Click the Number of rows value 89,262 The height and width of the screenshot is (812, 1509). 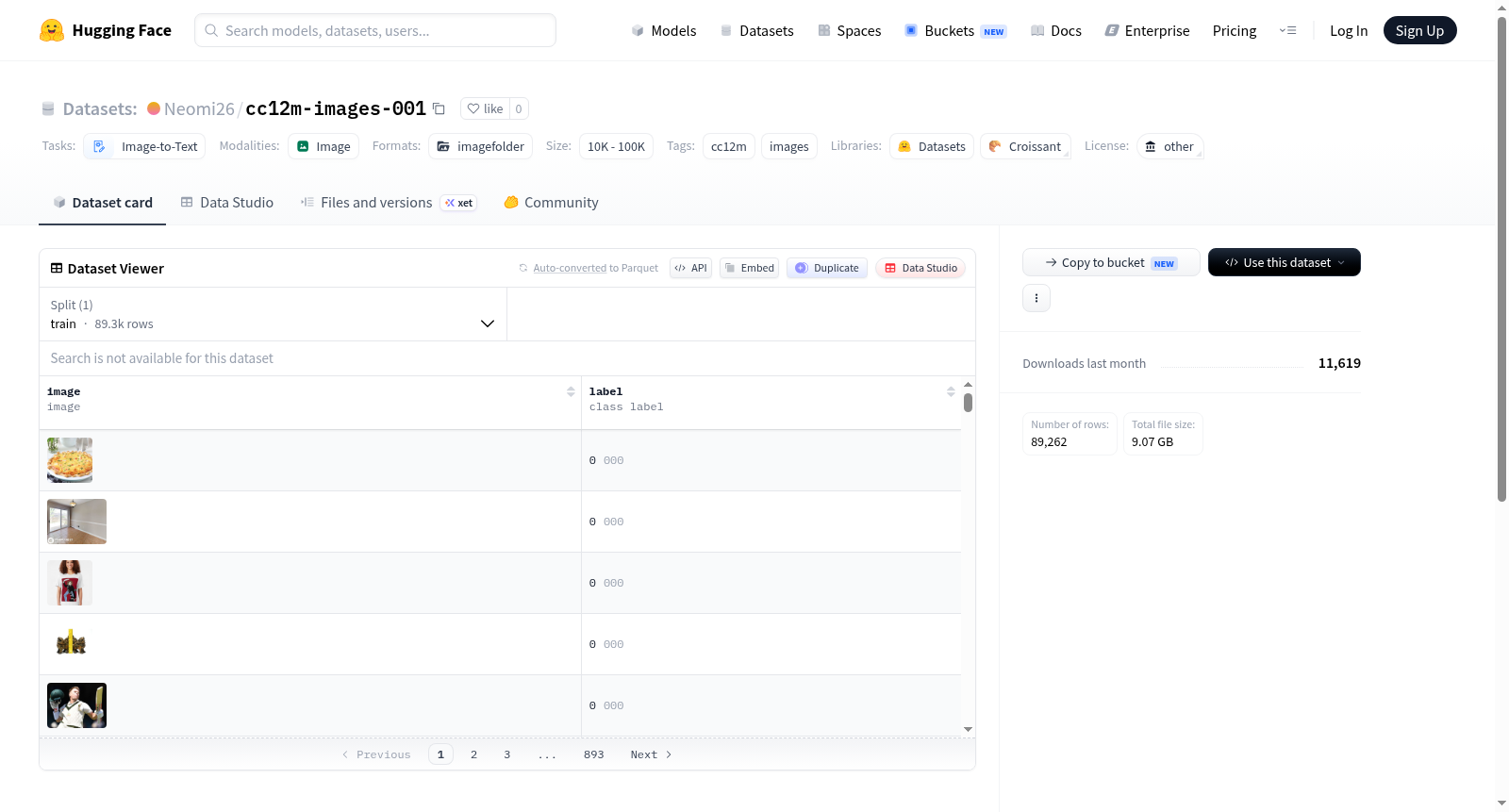click(1049, 441)
